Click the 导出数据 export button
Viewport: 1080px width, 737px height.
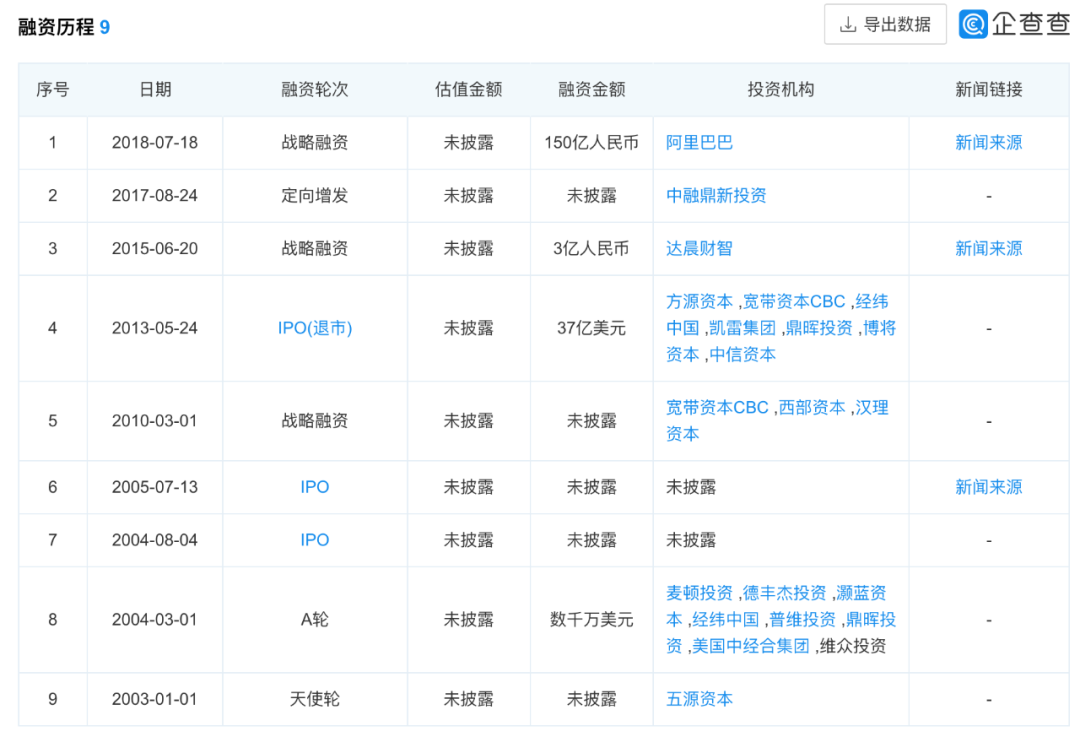(885, 25)
